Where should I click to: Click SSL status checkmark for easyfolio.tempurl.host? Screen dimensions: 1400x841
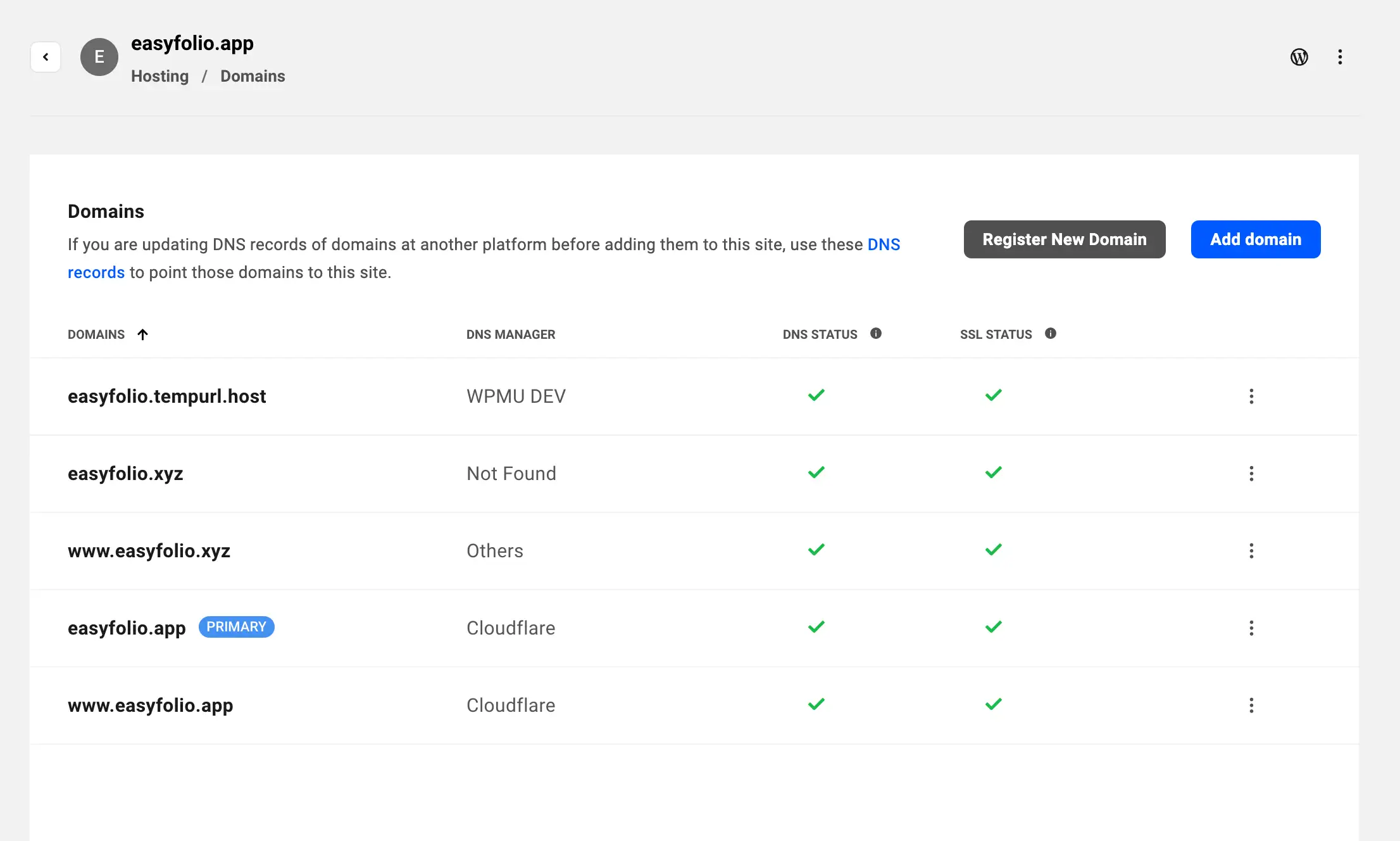[994, 395]
